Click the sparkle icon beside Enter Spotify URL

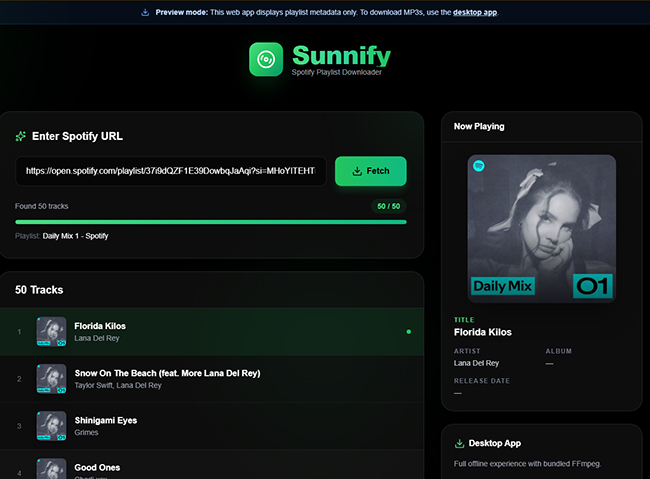21,136
